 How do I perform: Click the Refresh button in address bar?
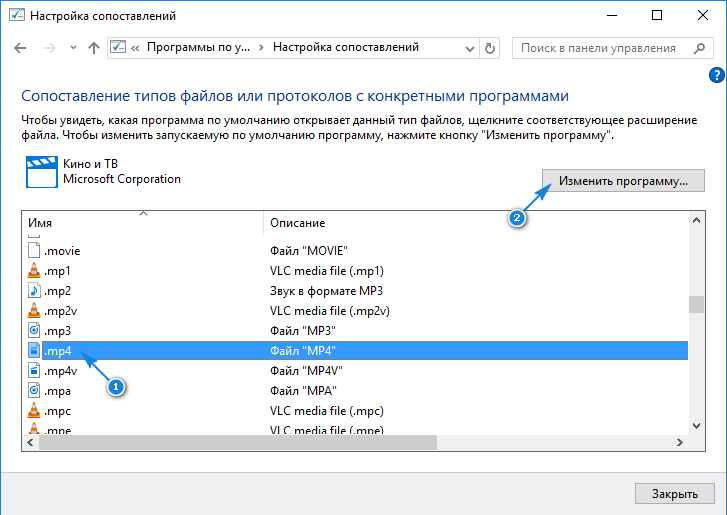click(x=489, y=48)
